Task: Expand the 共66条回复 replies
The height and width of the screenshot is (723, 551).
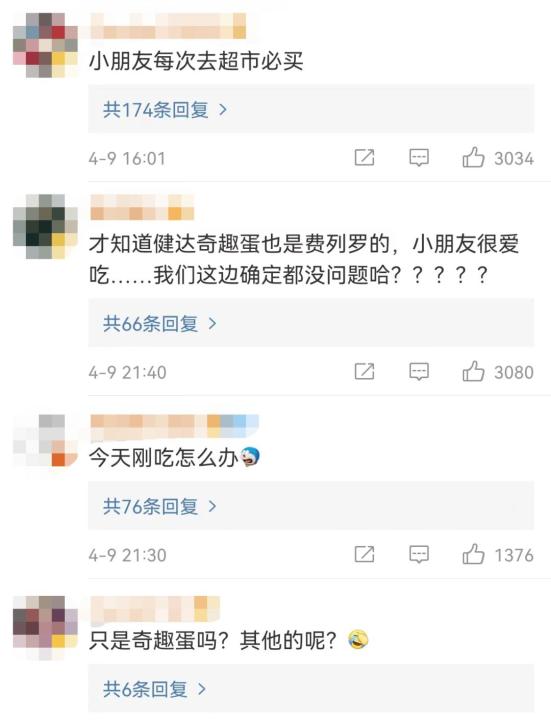Action: pyautogui.click(x=311, y=323)
